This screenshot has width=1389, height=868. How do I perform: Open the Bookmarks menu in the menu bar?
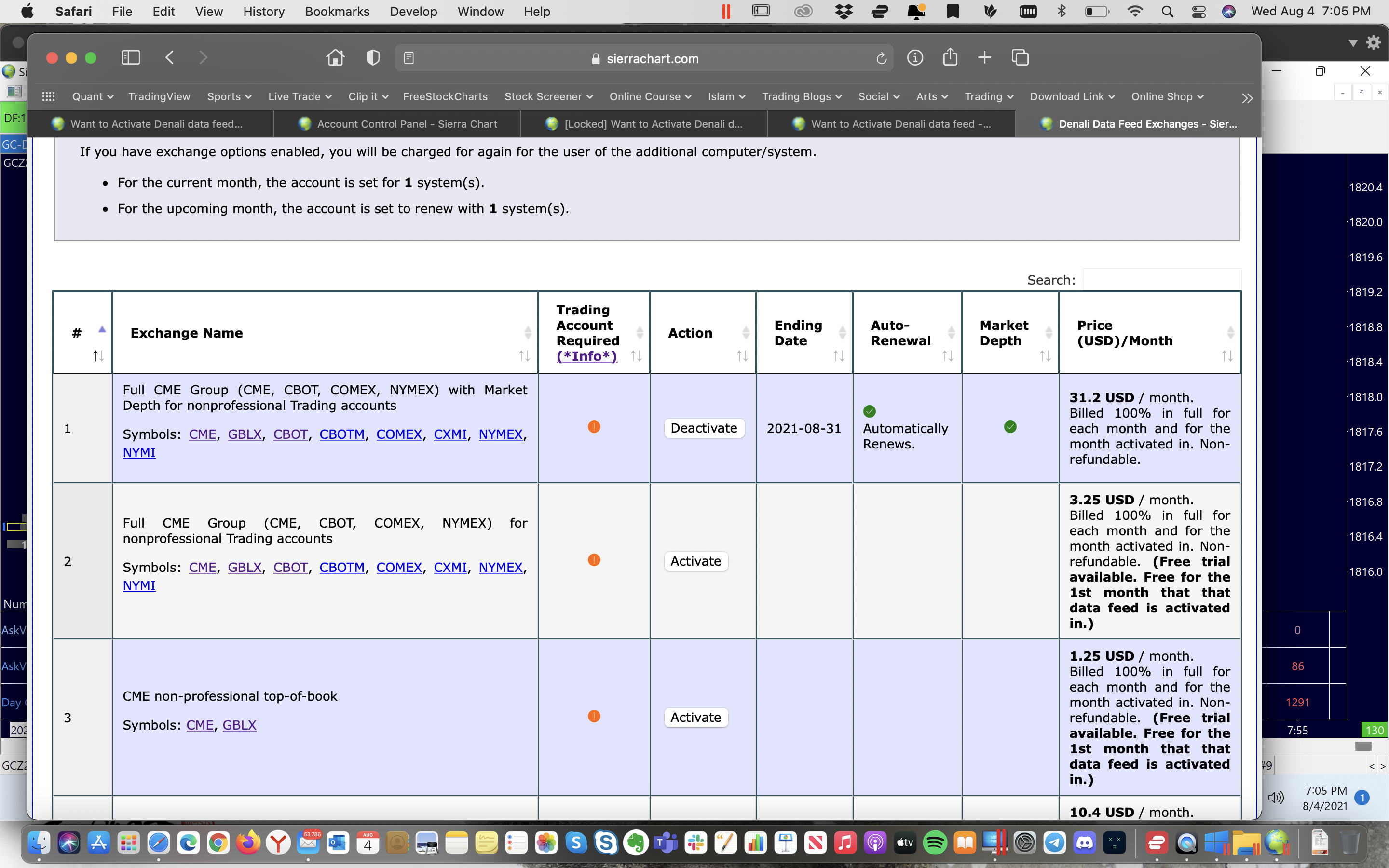pyautogui.click(x=337, y=12)
